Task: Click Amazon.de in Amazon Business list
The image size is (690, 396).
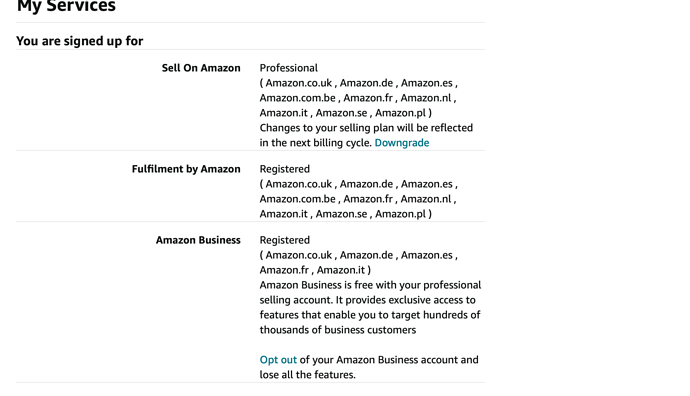Action: (x=366, y=255)
